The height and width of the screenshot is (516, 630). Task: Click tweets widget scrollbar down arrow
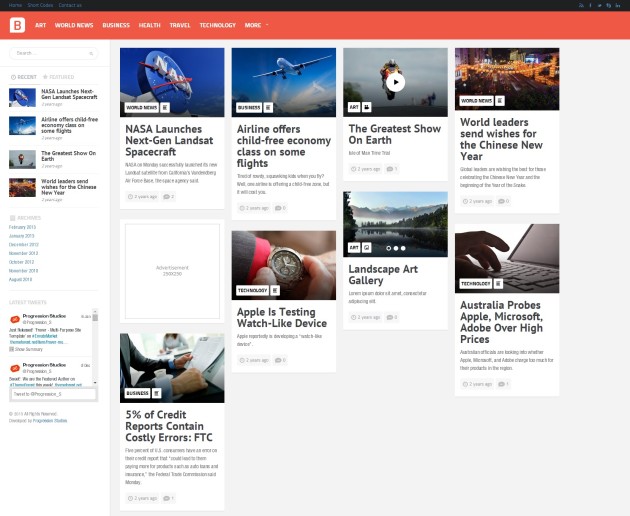[95, 383]
